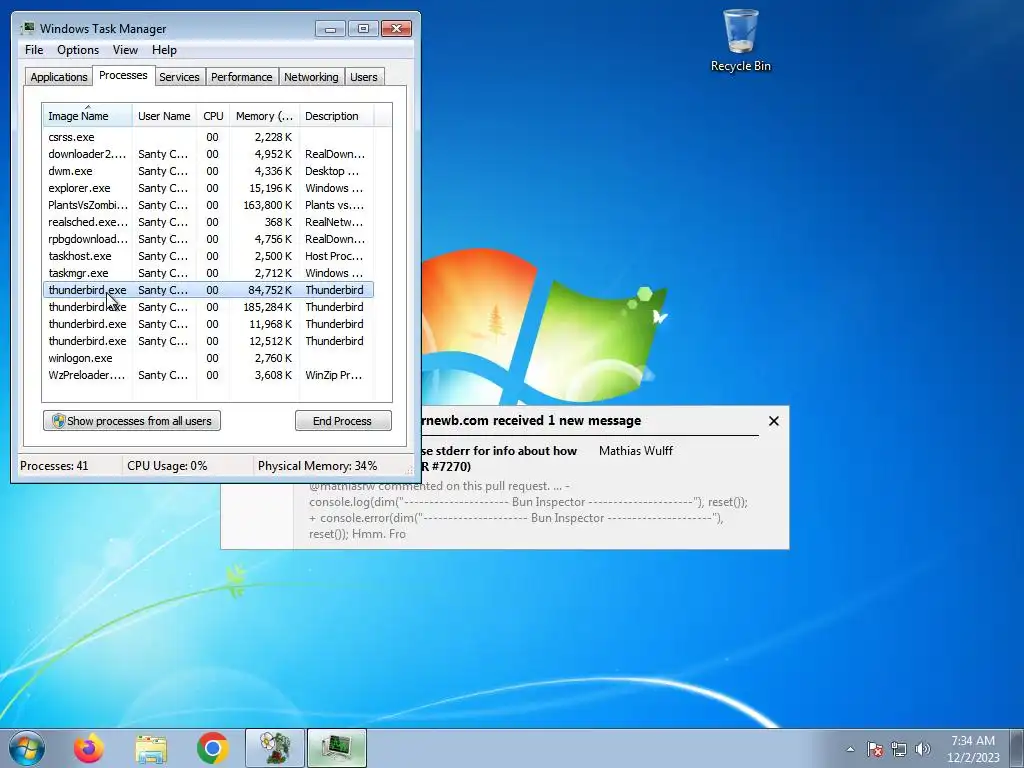Viewport: 1024px width, 768px height.
Task: Sort by the Image Name column
Action: point(88,116)
